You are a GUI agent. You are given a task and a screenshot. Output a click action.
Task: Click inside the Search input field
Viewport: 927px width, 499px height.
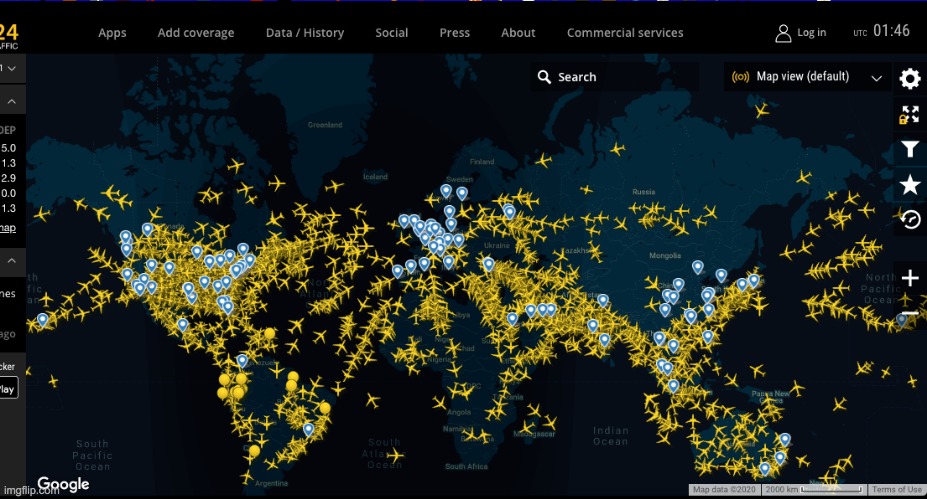tap(615, 77)
